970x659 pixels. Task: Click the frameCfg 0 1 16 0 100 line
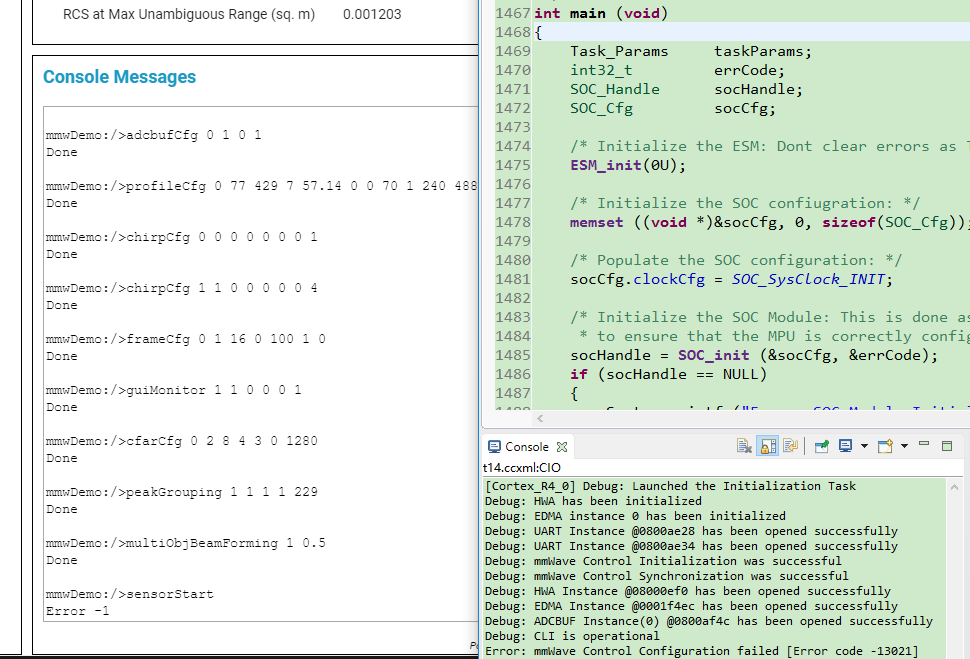pos(186,339)
